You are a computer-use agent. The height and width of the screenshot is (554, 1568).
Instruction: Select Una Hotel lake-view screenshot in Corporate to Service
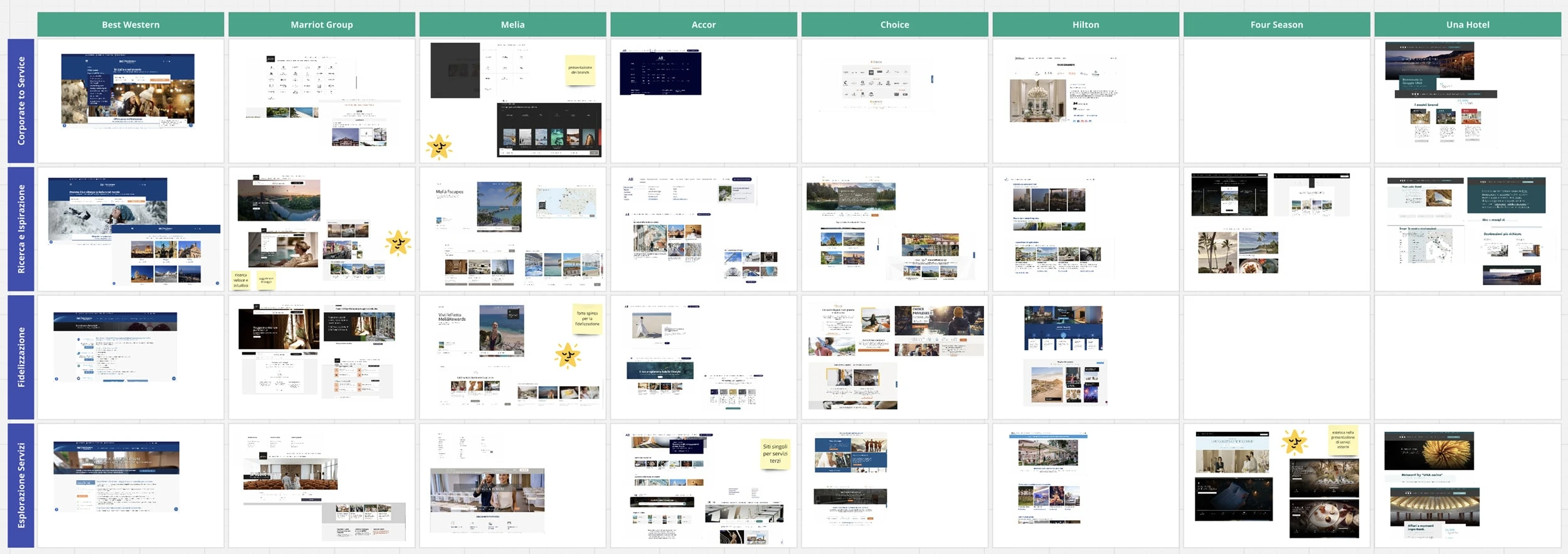click(x=1429, y=66)
